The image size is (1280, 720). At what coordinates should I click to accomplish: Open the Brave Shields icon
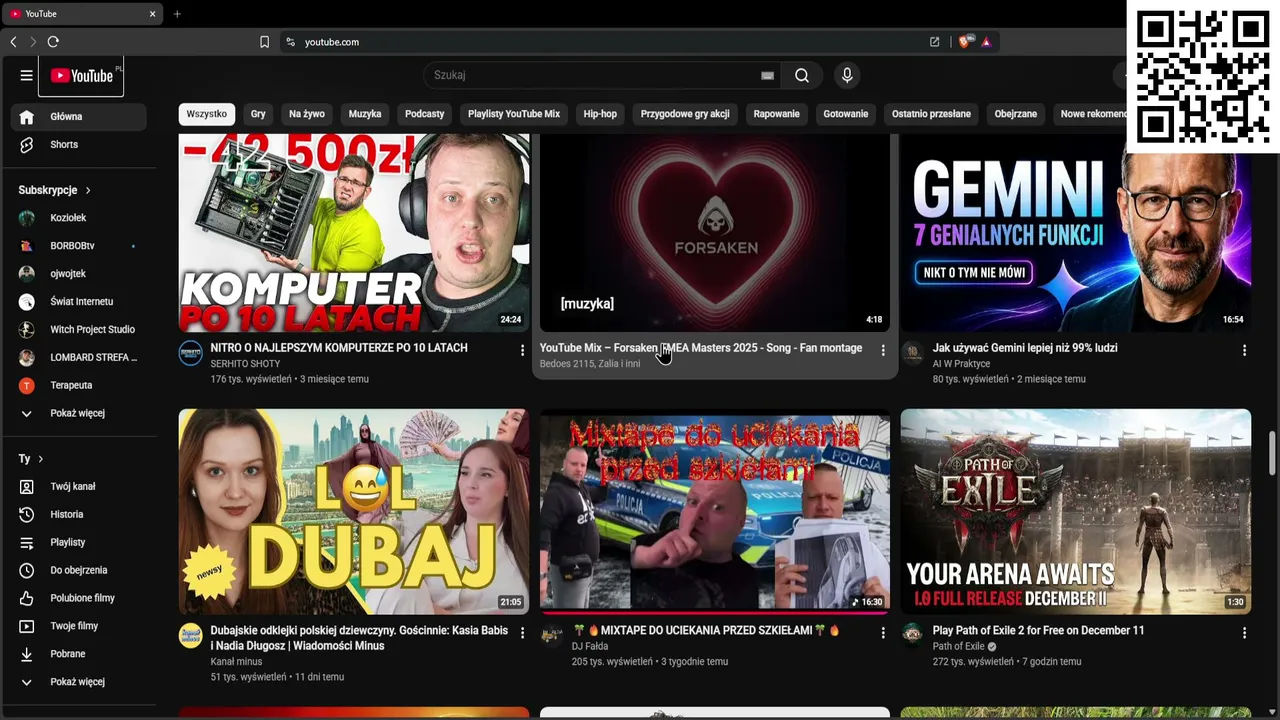(x=965, y=42)
